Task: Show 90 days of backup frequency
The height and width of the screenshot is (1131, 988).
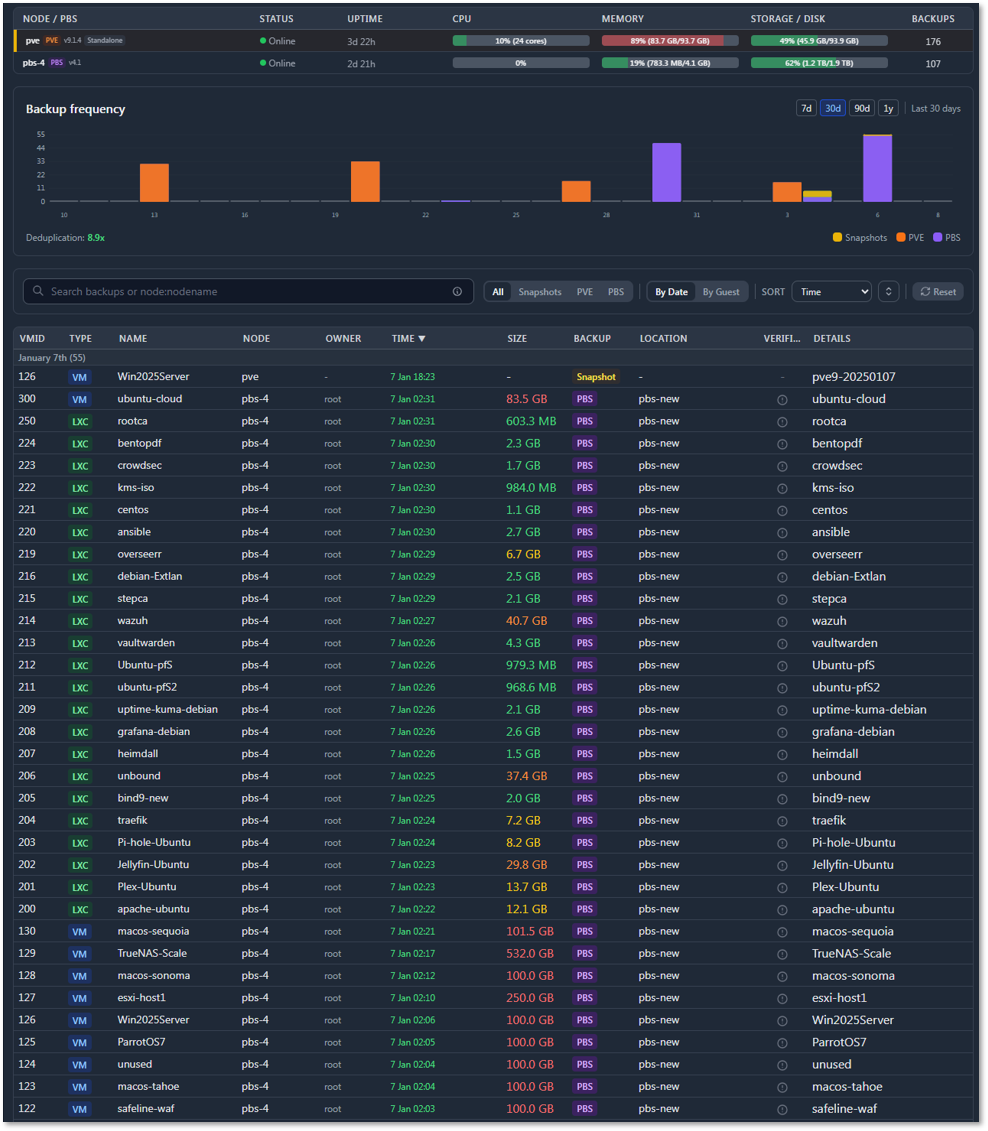Action: click(x=861, y=107)
